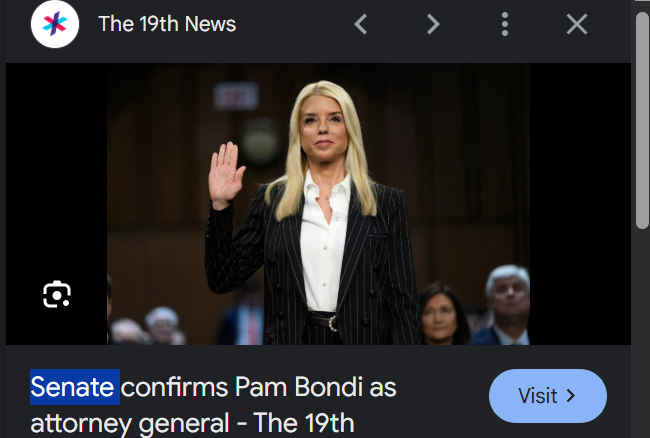Search this image with Google Lens icon
Viewport: 650px width, 438px height.
point(57,295)
